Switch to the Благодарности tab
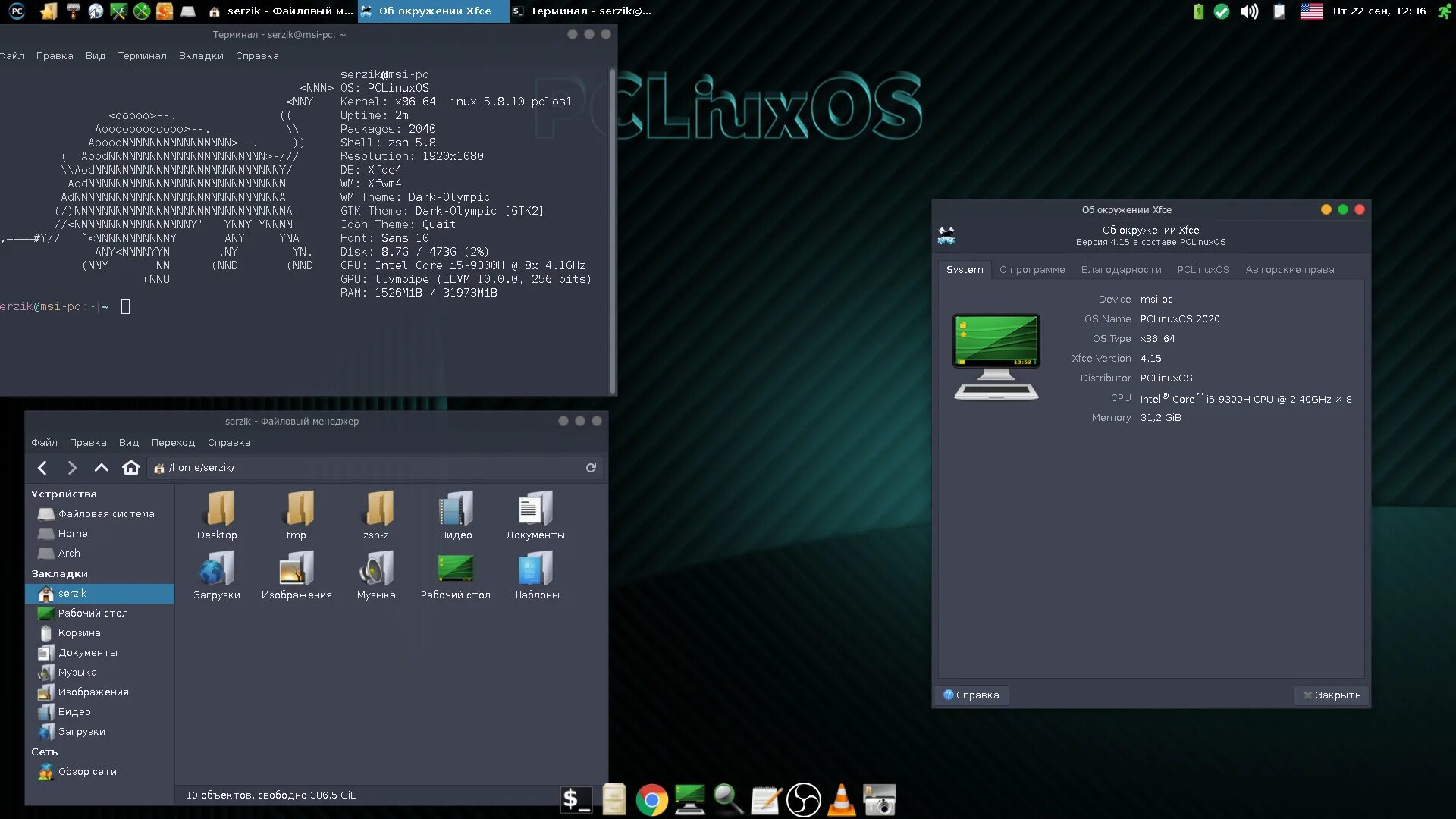 tap(1121, 270)
